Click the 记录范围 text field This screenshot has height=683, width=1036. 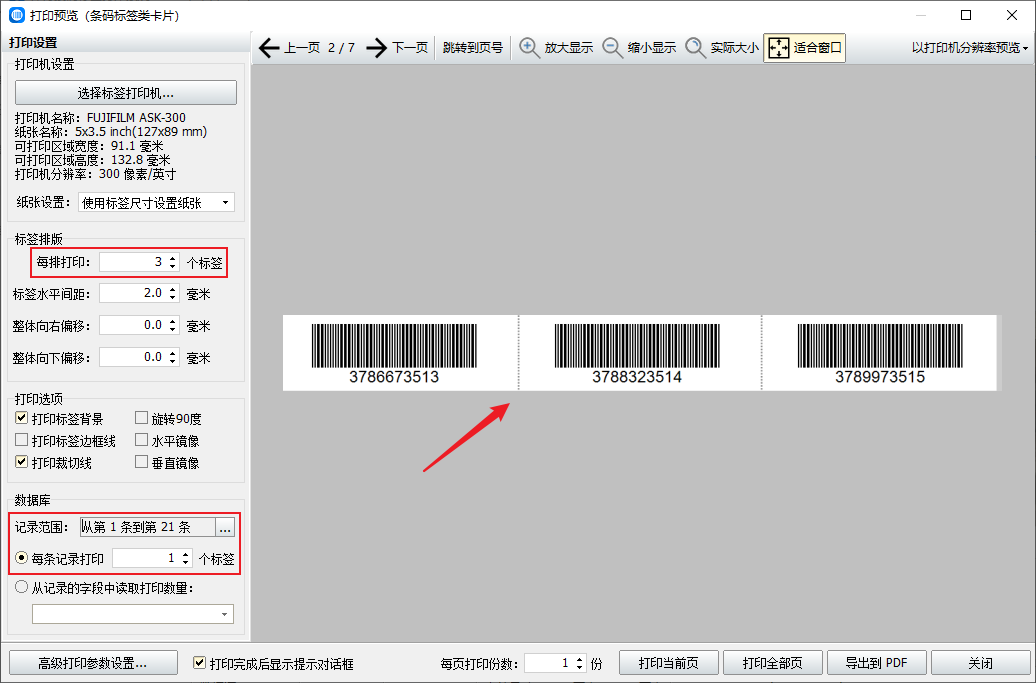(147, 526)
